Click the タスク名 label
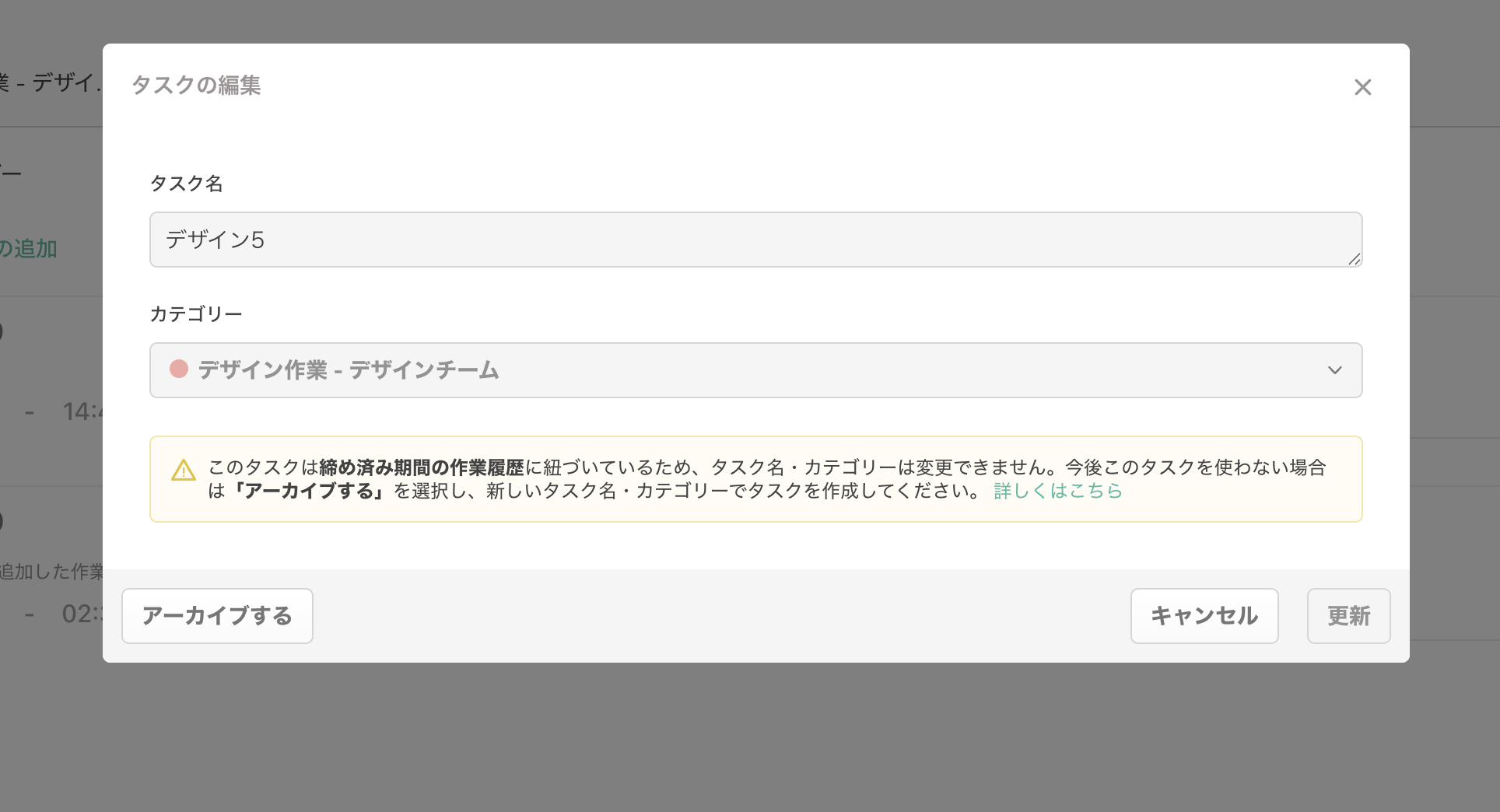The height and width of the screenshot is (812, 1500). click(187, 184)
